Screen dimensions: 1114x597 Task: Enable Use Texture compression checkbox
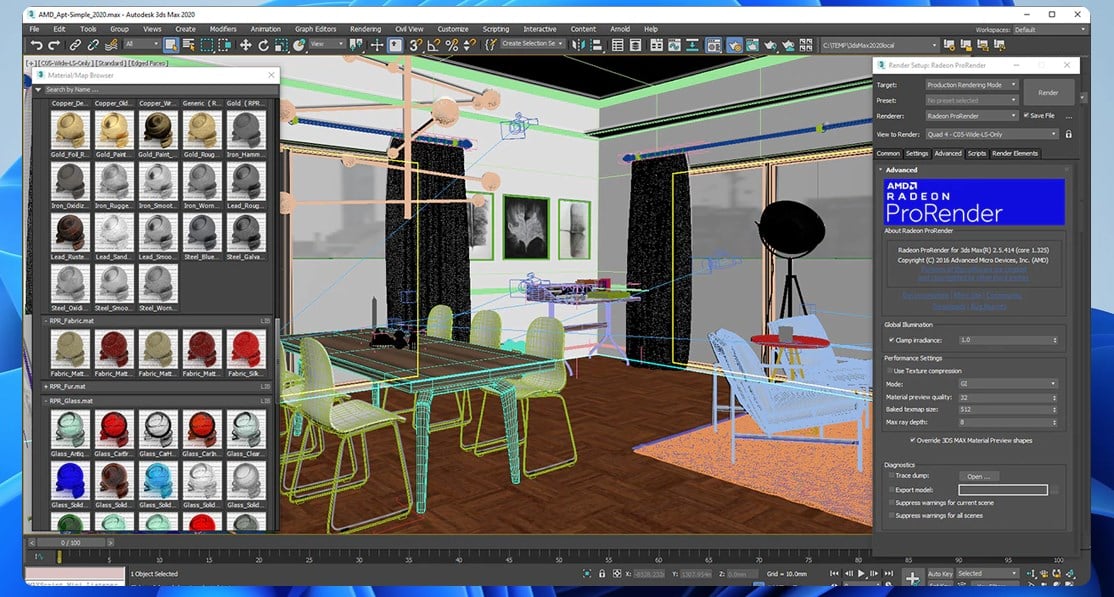point(889,371)
